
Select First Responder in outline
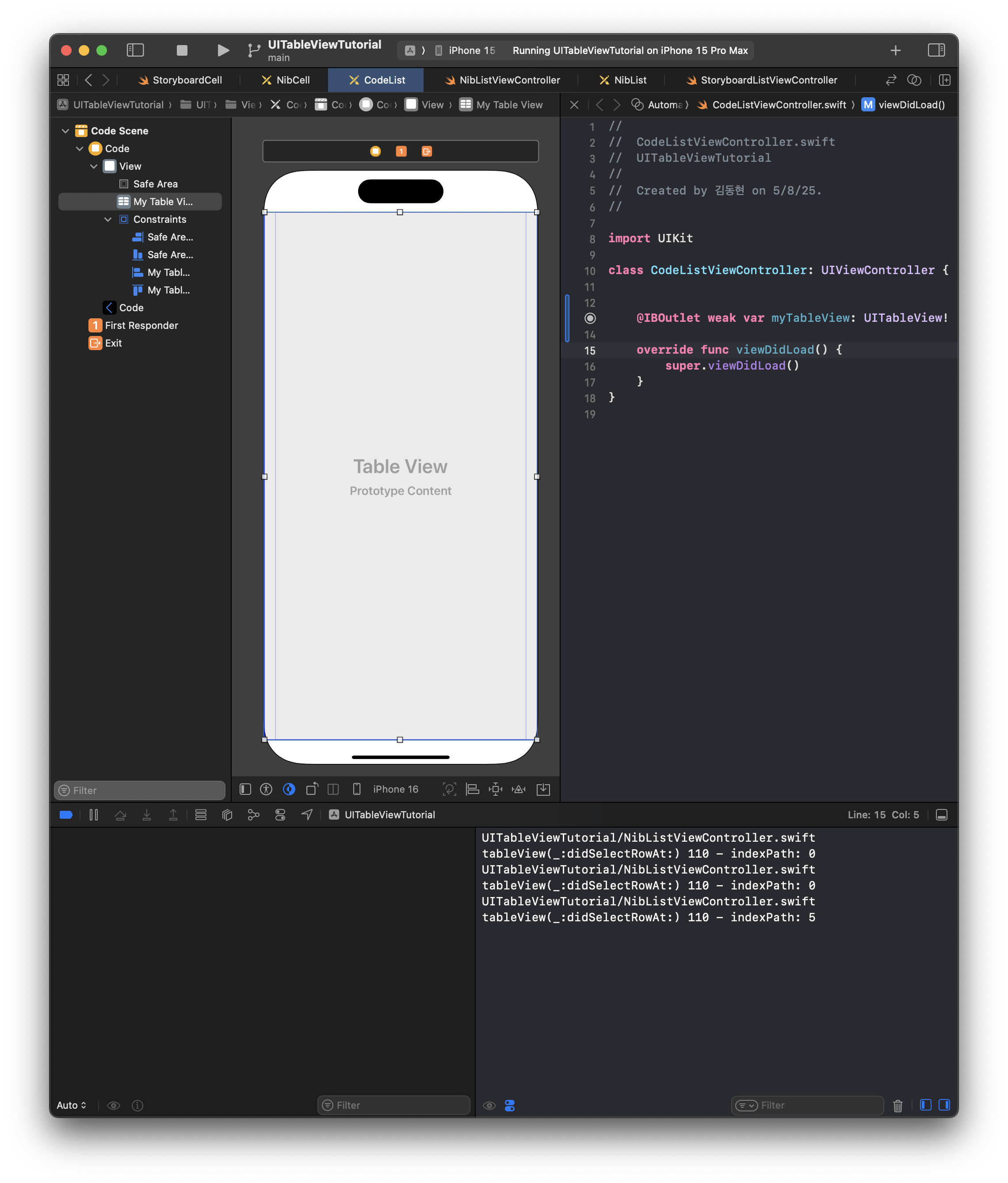[x=134, y=325]
